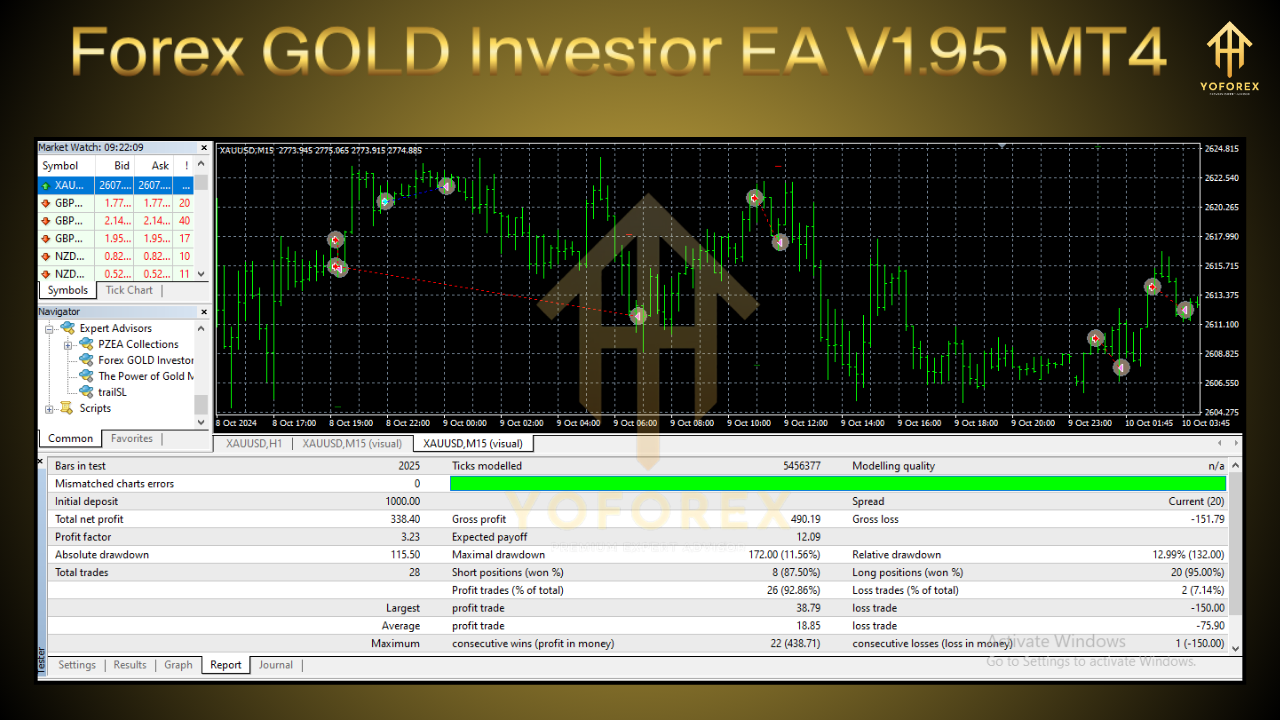Screen dimensions: 1280x720
Task: Click the down arrow icon on GBP row with bid 2.14
Action: coord(45,221)
